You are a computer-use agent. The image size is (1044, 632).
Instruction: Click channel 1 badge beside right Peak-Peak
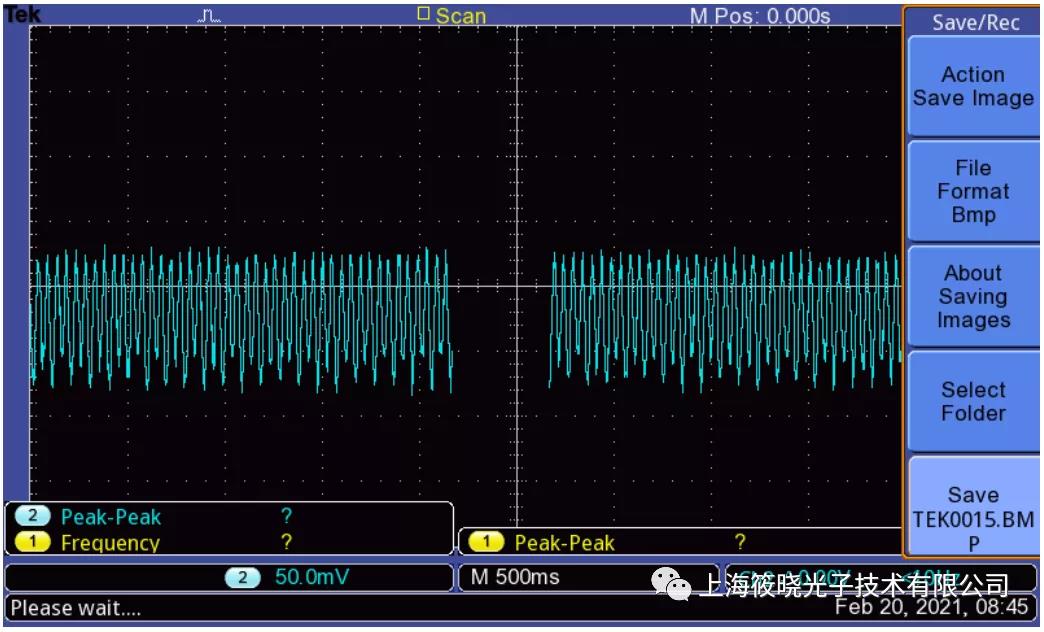point(486,542)
